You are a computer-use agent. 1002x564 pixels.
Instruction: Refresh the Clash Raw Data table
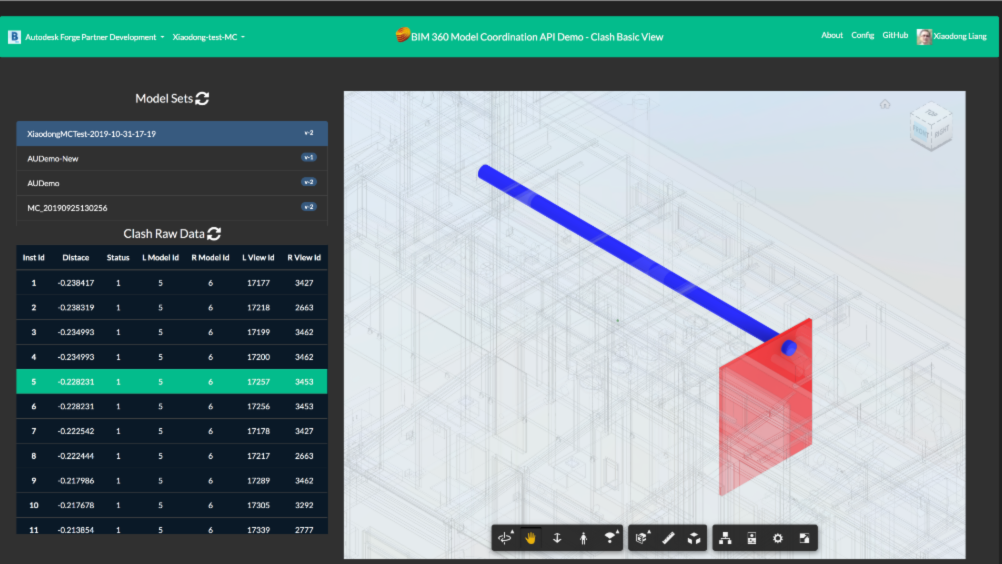(x=214, y=234)
